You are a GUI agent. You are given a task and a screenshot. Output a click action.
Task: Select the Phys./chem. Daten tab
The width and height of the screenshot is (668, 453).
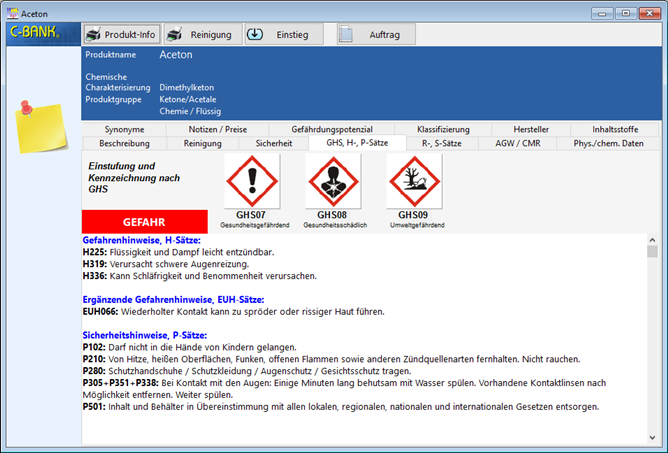point(608,143)
